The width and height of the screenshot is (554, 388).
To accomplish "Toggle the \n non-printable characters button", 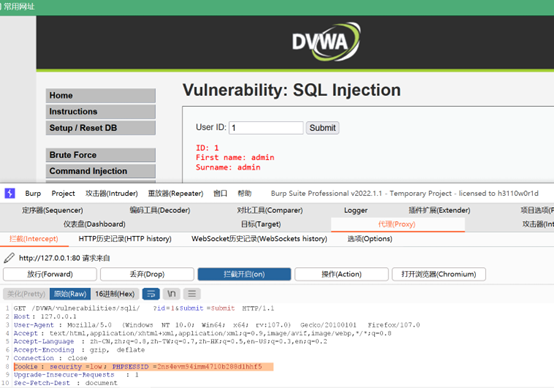I will tap(171, 294).
